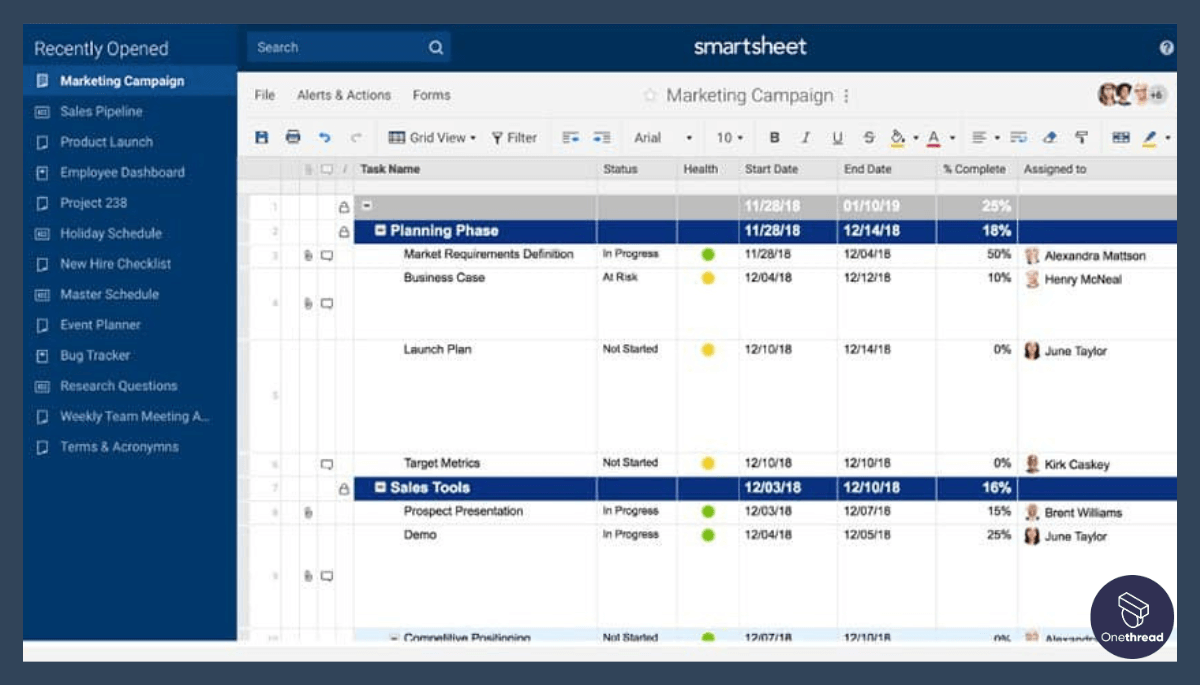This screenshot has height=685, width=1200.
Task: Open the Alerts & Actions menu
Action: (346, 95)
